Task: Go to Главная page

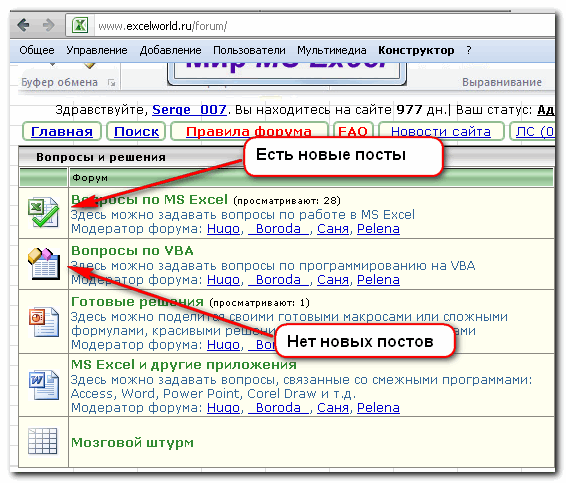Action: [x=62, y=131]
